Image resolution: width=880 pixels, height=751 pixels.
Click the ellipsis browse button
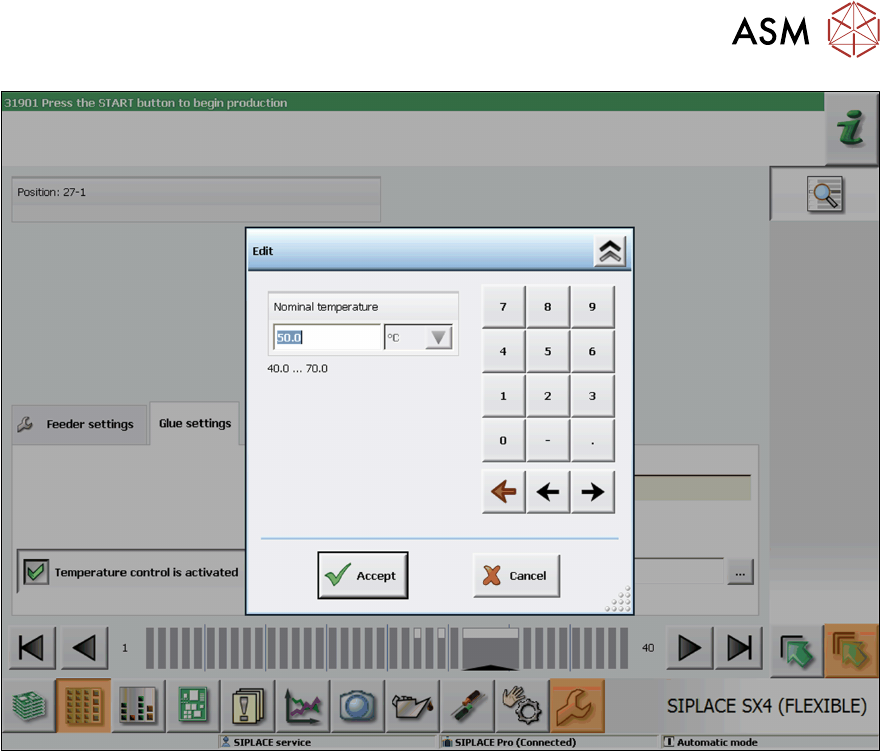tap(740, 574)
